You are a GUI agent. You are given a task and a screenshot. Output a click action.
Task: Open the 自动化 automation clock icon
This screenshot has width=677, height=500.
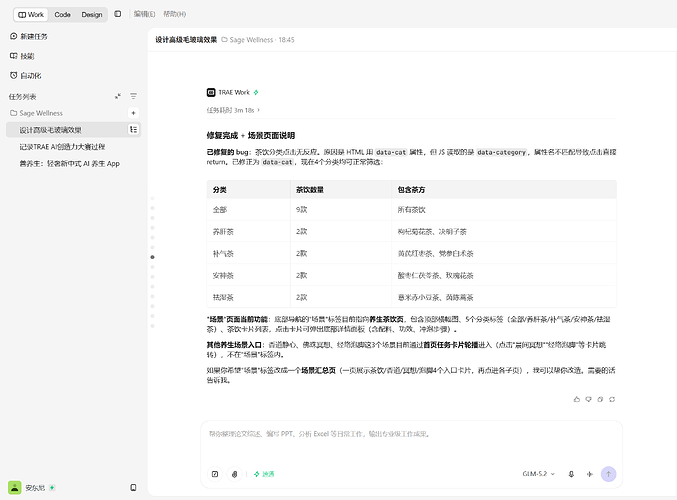14,75
